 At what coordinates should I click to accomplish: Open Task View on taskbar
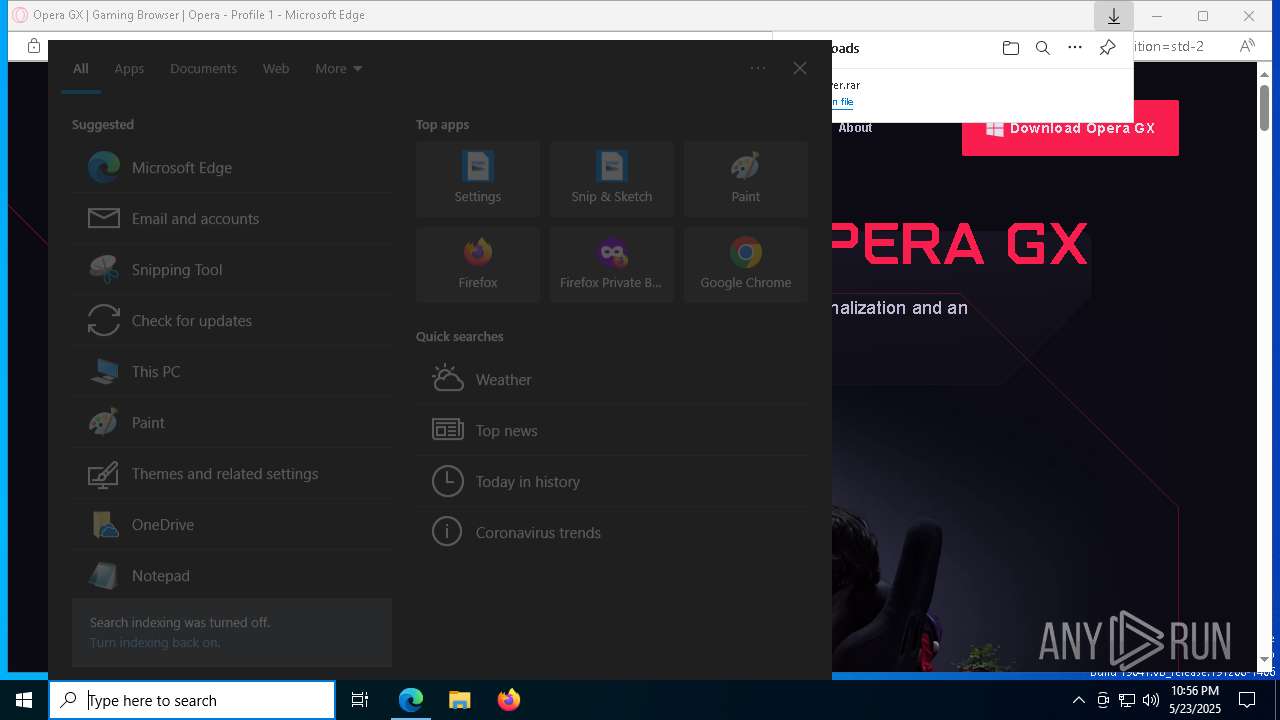(360, 700)
